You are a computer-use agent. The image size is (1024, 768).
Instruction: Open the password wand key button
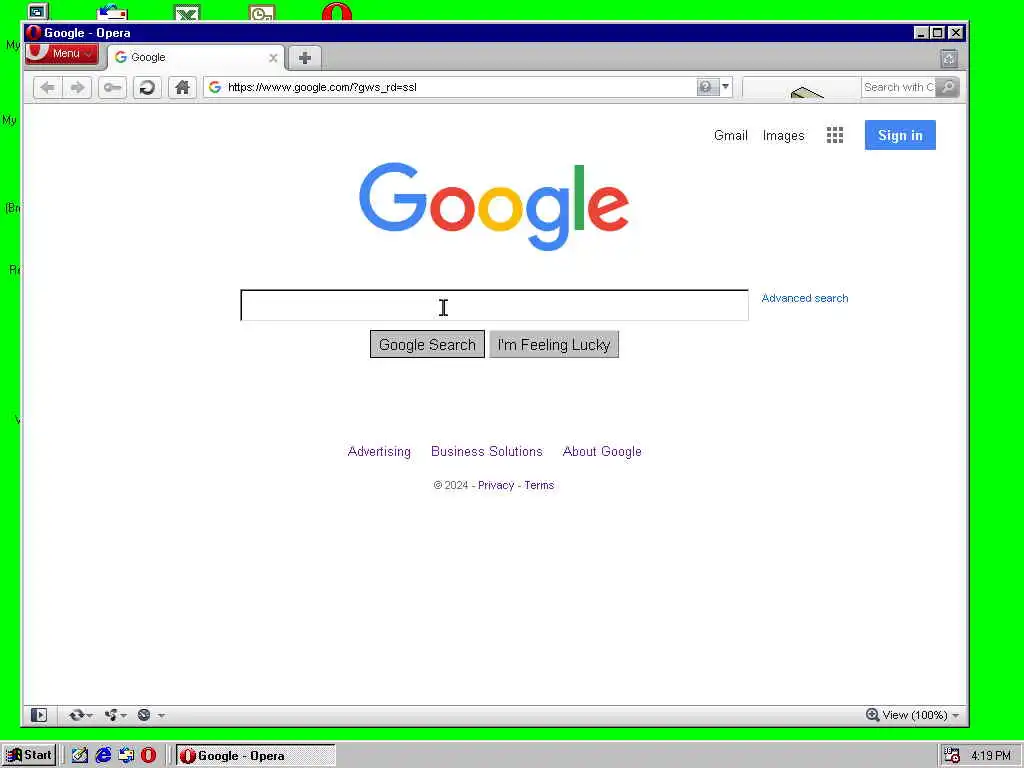112,88
